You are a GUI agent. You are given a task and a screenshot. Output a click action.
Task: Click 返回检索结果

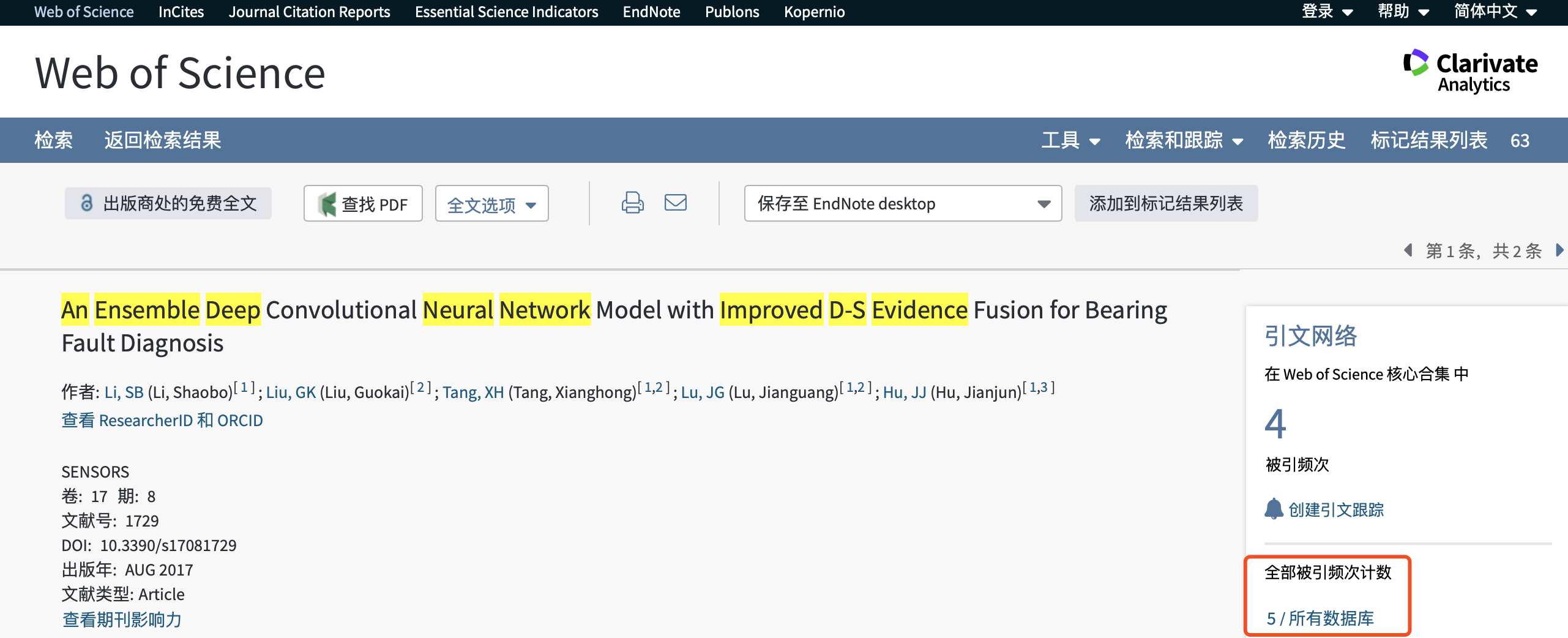tap(162, 140)
